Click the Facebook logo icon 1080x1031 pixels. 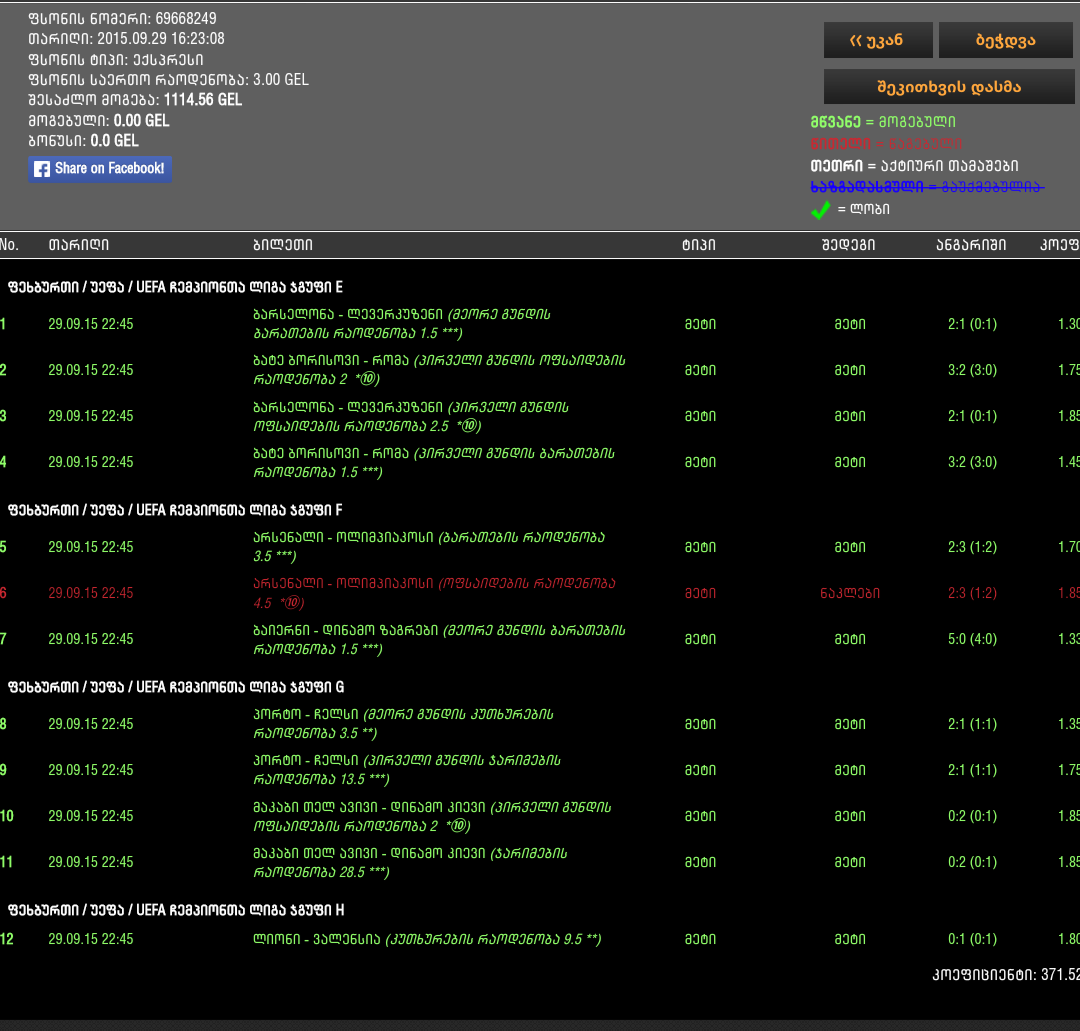(42, 169)
